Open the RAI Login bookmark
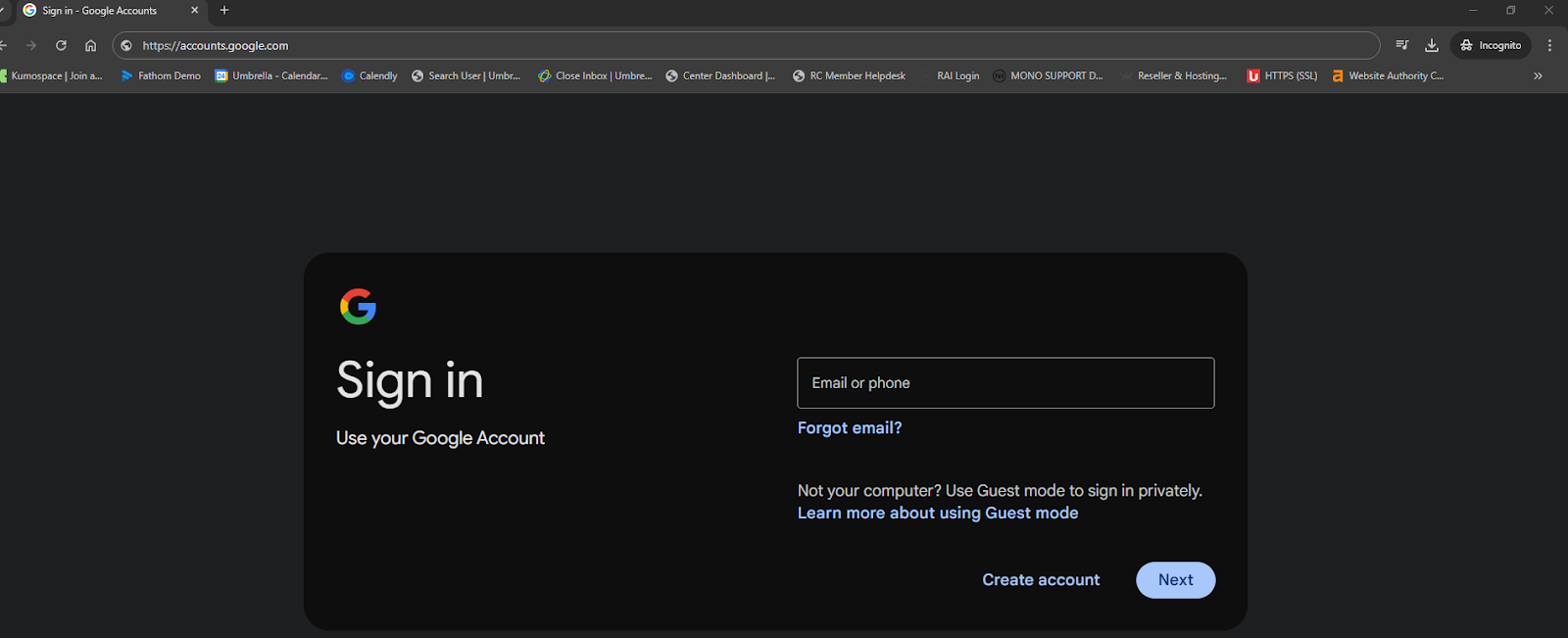Screen dimensions: 1568x638 coord(950,75)
